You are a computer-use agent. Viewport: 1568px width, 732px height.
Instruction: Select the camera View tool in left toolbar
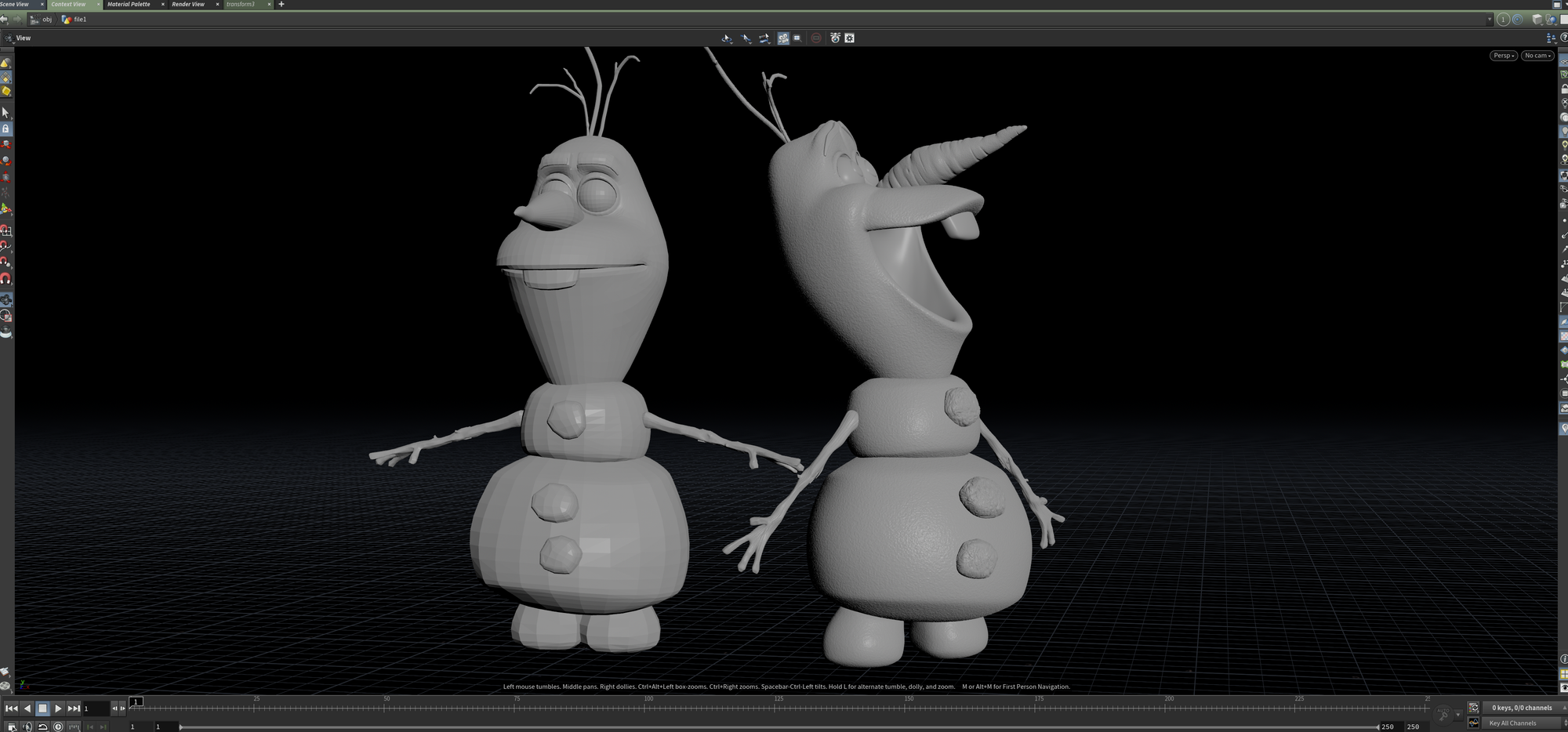coord(5,300)
